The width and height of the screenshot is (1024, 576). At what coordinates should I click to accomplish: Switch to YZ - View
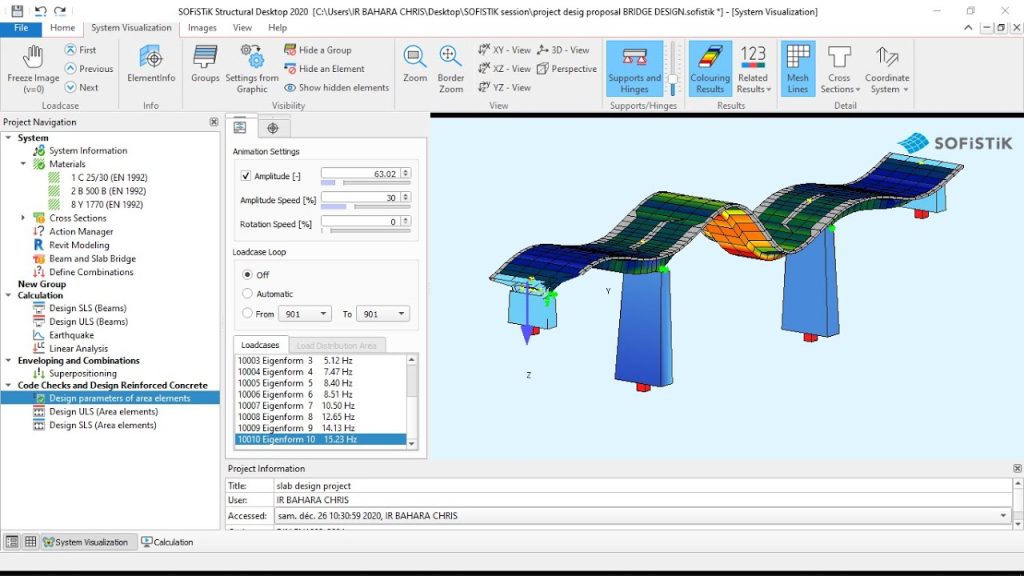[x=504, y=88]
